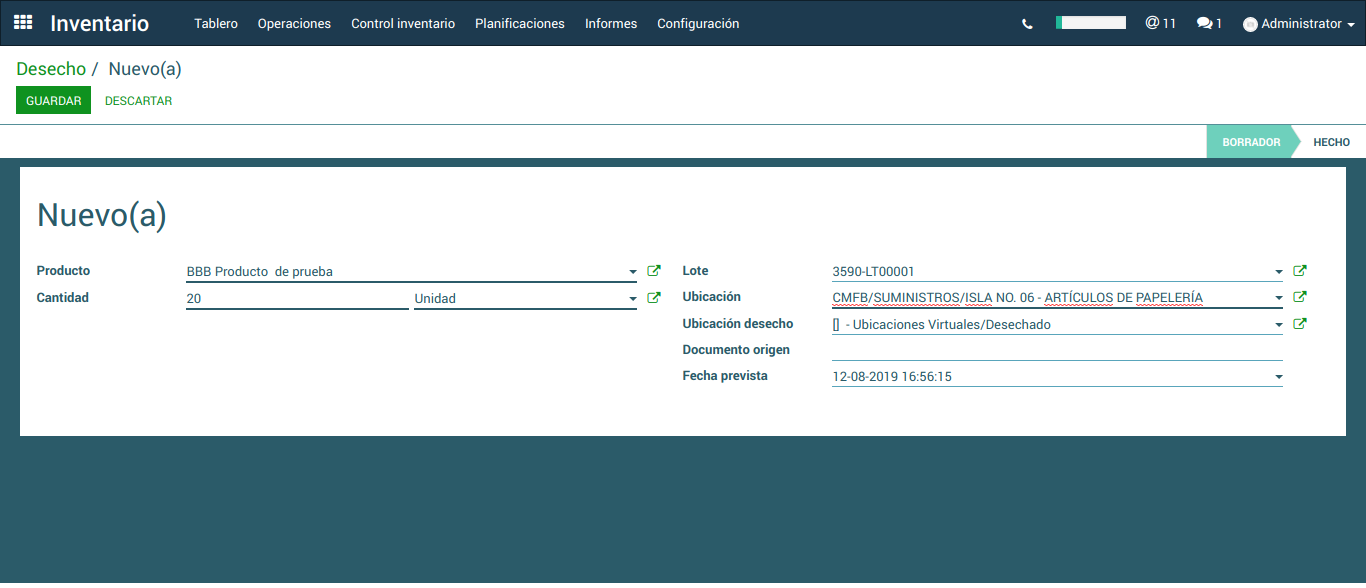Open the Informes menu
The height and width of the screenshot is (588, 1366).
point(611,24)
